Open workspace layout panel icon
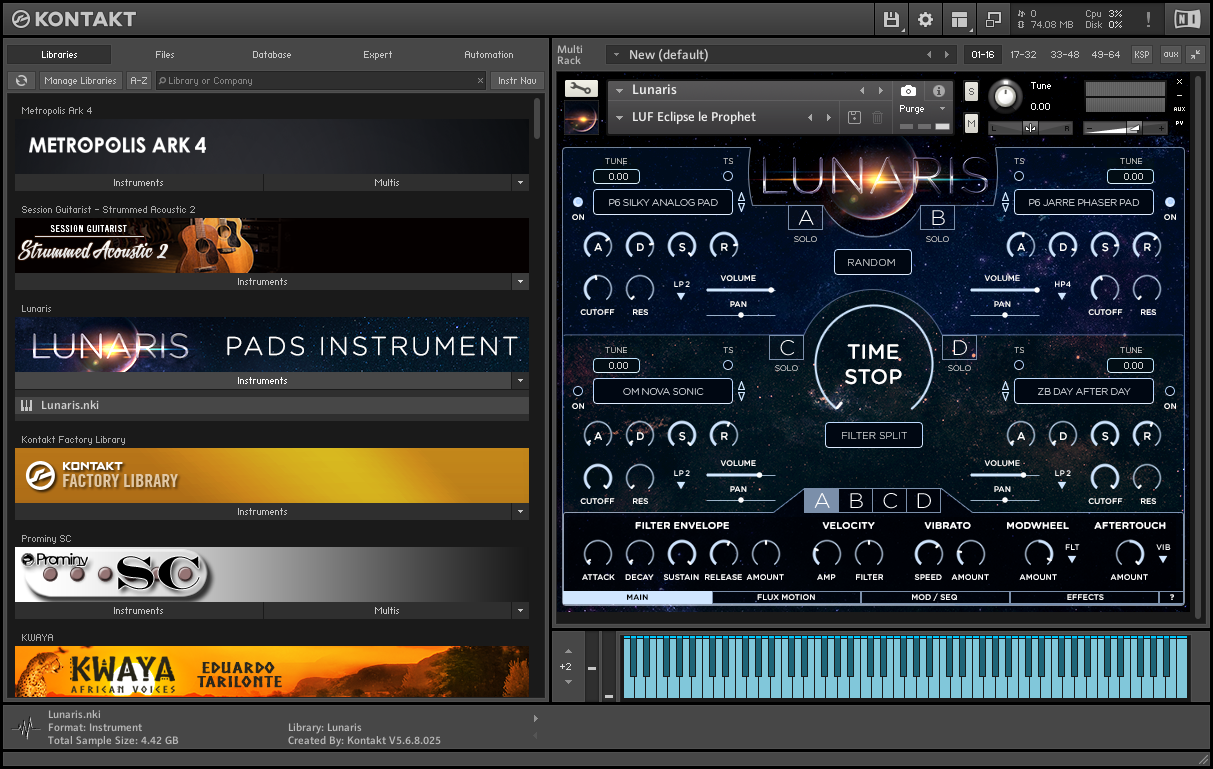The width and height of the screenshot is (1213, 769). pyautogui.click(x=960, y=19)
